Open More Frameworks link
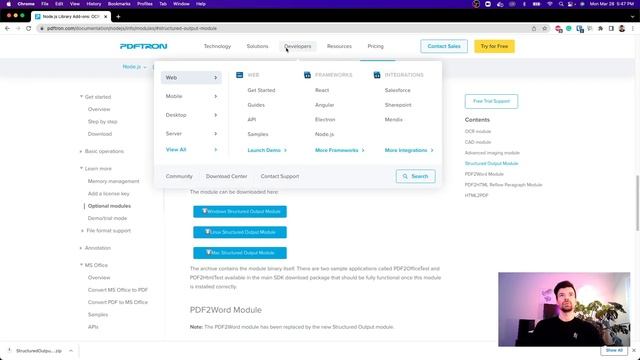This screenshot has width=640, height=360. tap(340, 150)
